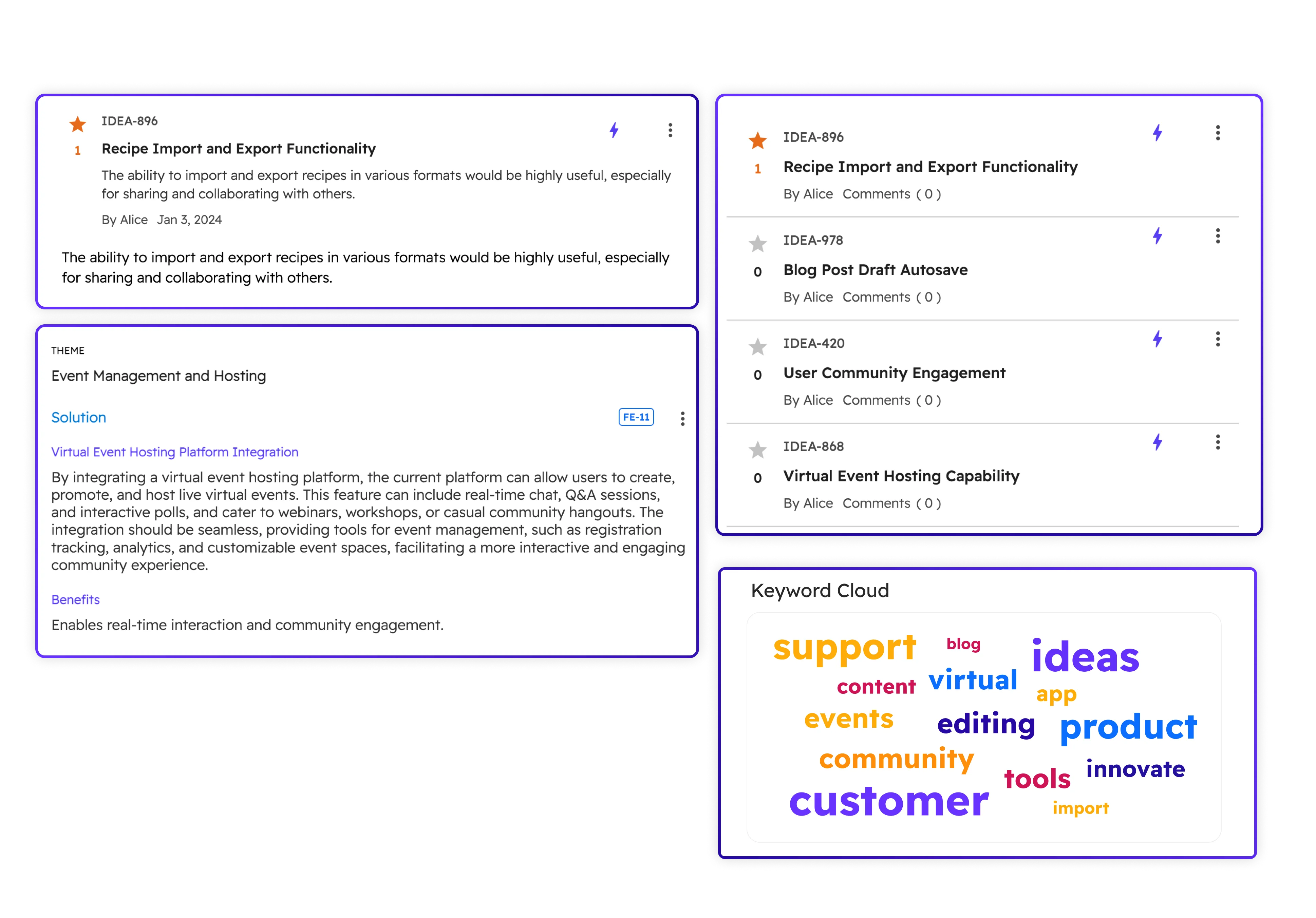Screen dimensions: 1316x918
Task: Click the lightning bolt on IDEA-868 row
Action: point(1157,442)
